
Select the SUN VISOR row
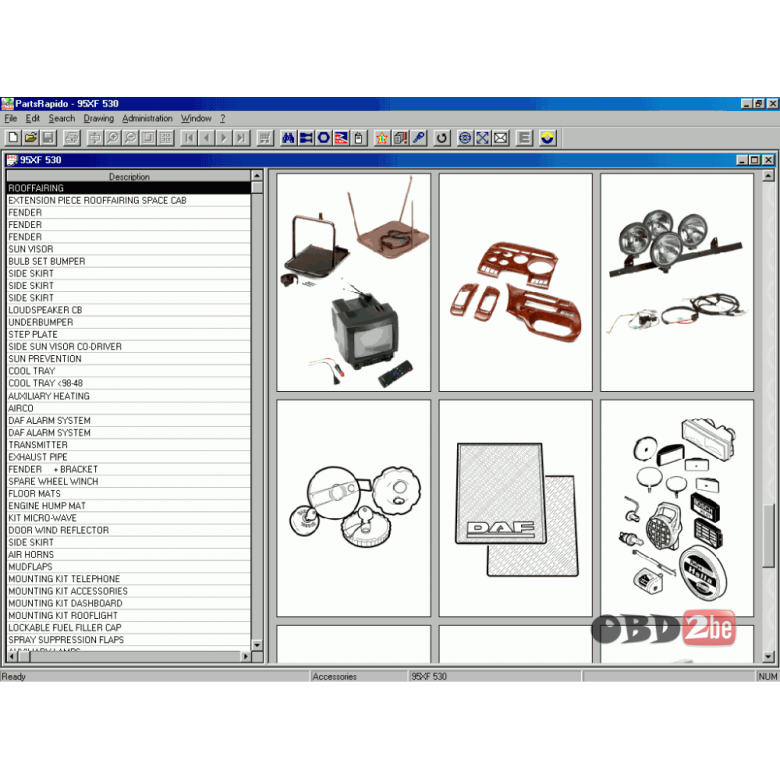pyautogui.click(x=129, y=249)
